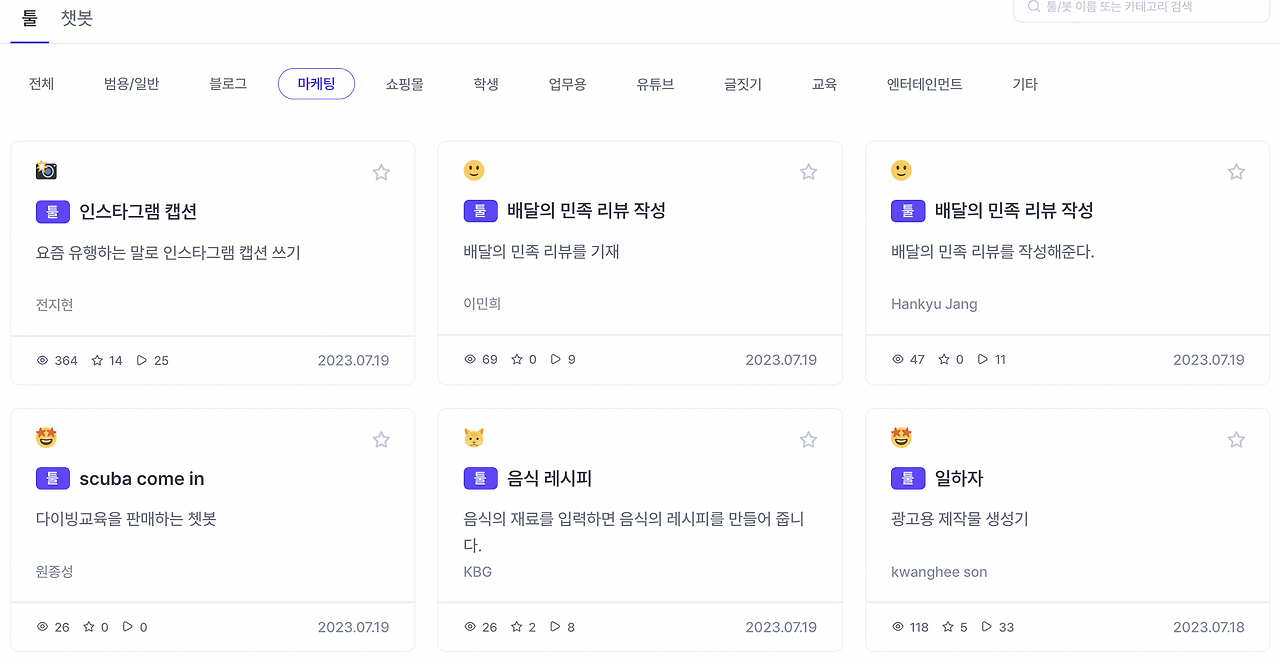Select the 툴 tab
The width and height of the screenshot is (1280, 664).
tap(30, 18)
